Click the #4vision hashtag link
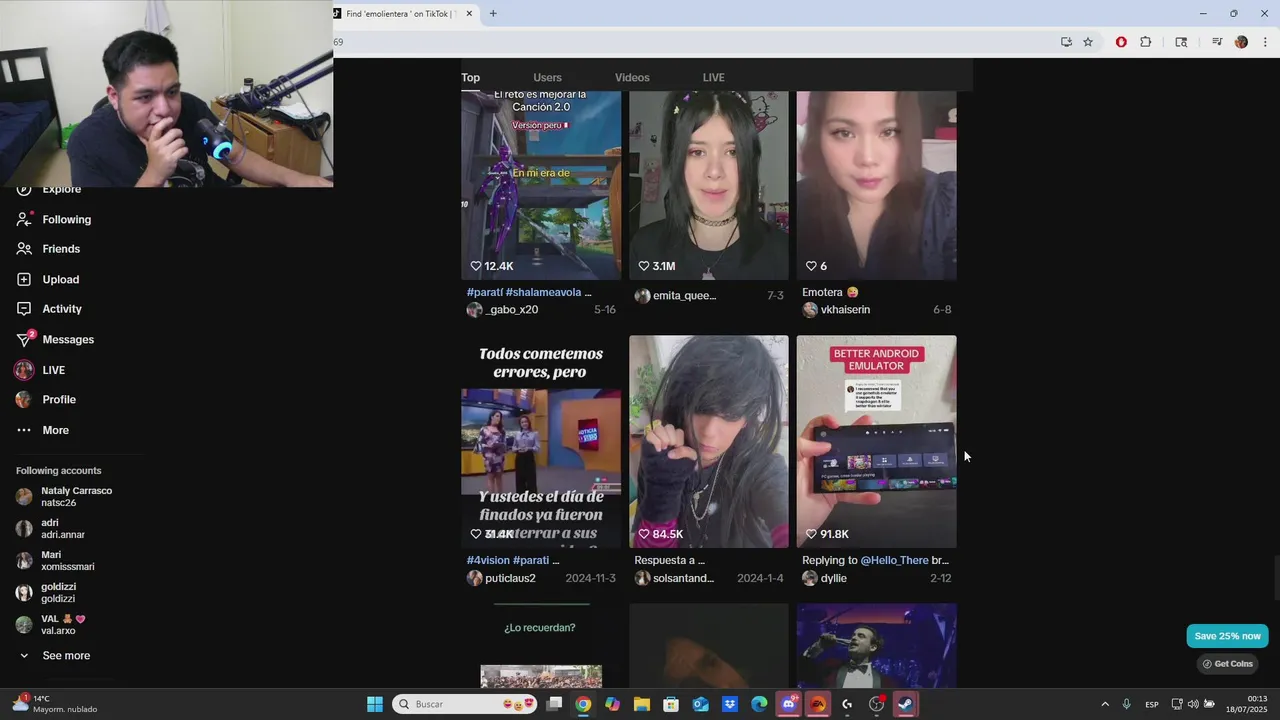This screenshot has height=720, width=1280. (x=488, y=560)
